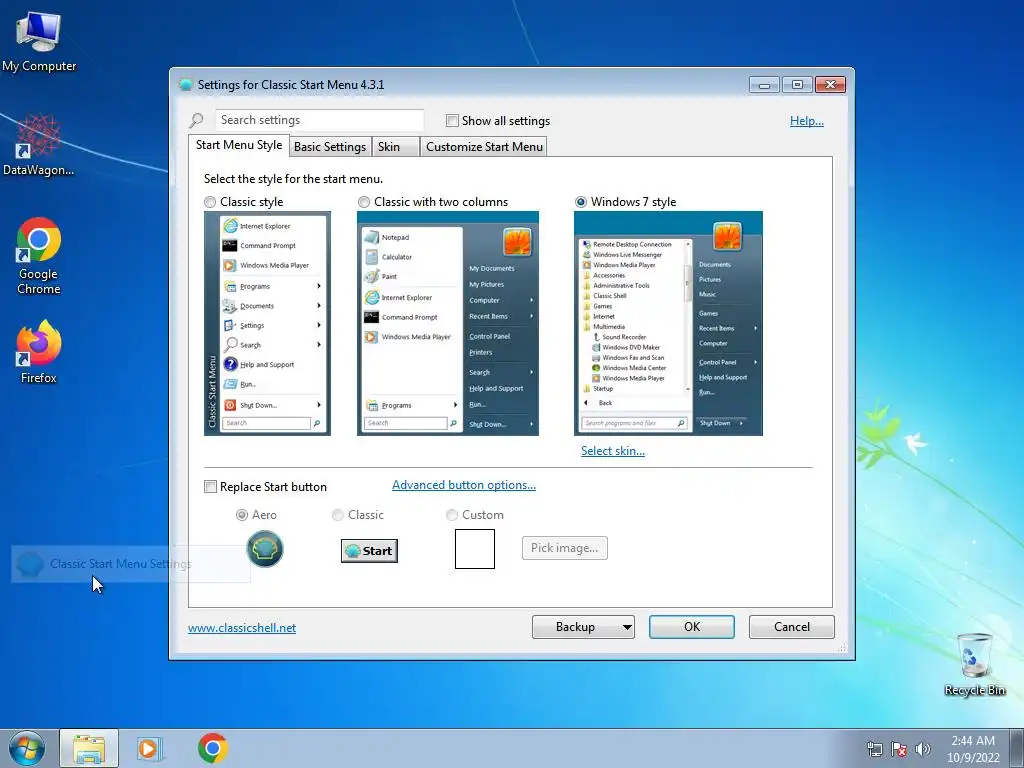Open the Backup dropdown arrow

pyautogui.click(x=626, y=628)
